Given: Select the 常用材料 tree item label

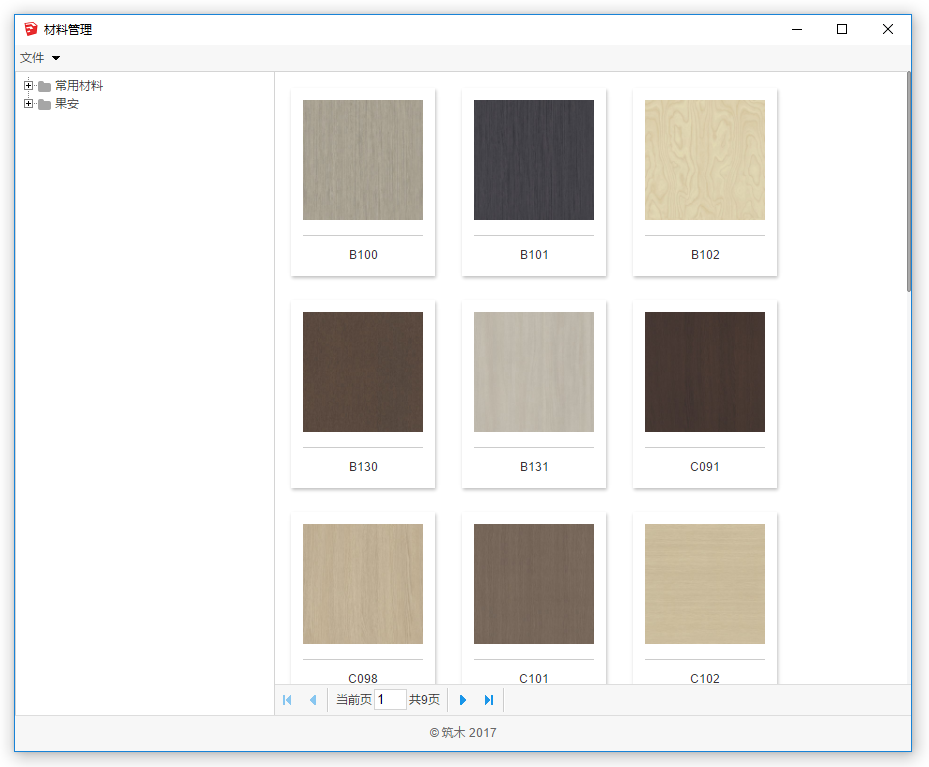Looking at the screenshot, I should [79, 86].
